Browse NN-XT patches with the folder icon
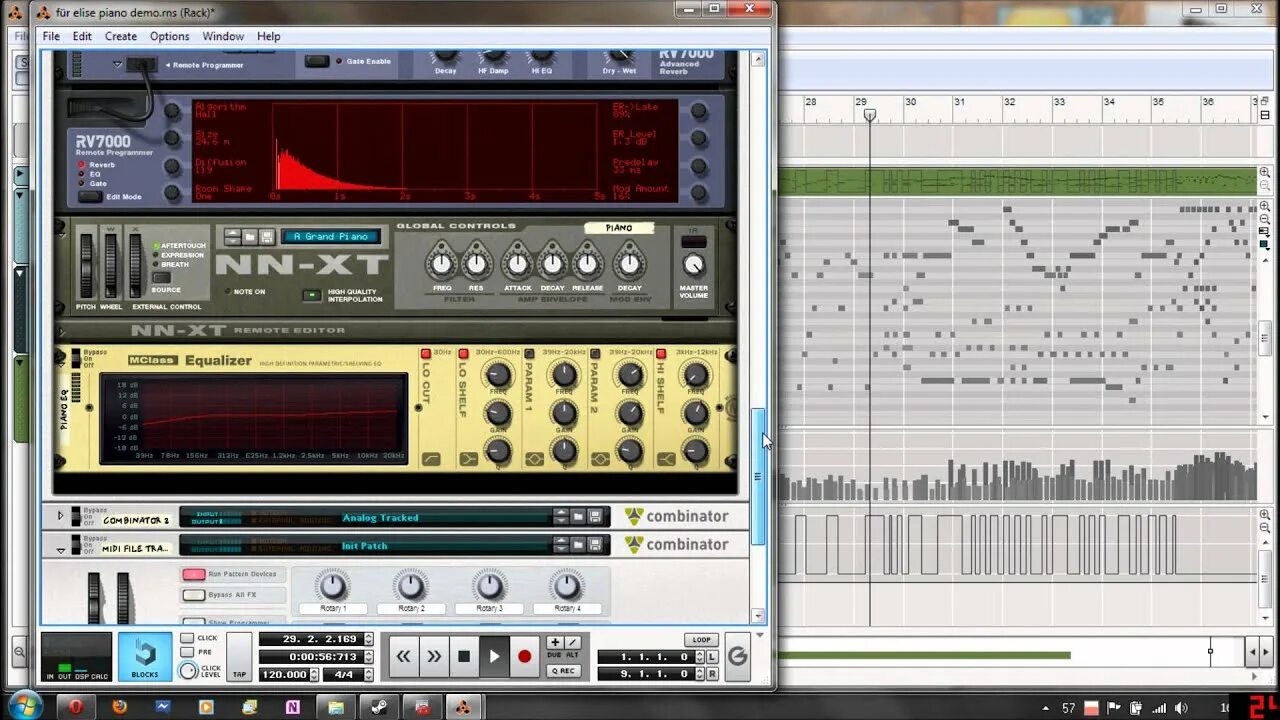Image resolution: width=1280 pixels, height=720 pixels. pyautogui.click(x=250, y=237)
